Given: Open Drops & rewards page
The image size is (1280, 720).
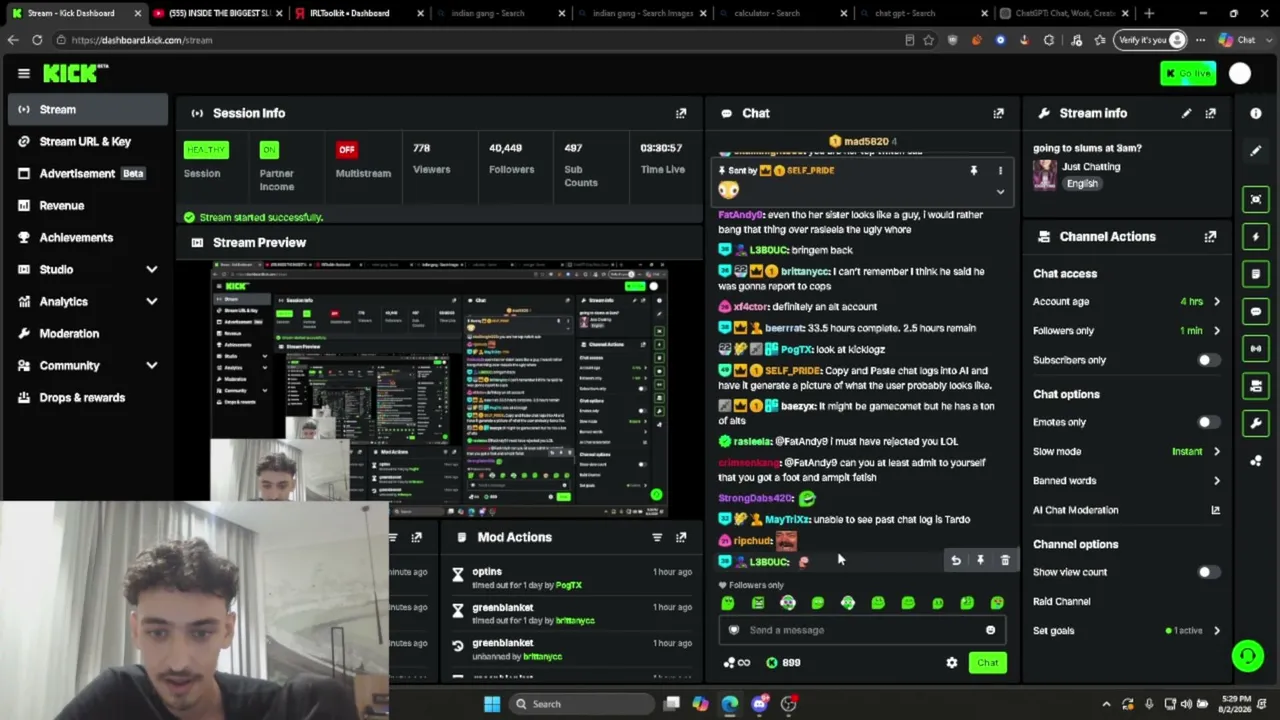Looking at the screenshot, I should 88,397.
